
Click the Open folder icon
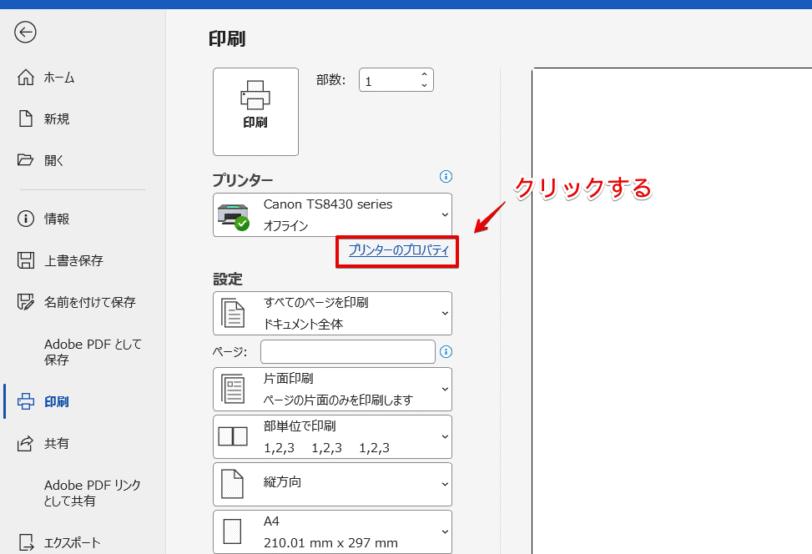tap(25, 160)
